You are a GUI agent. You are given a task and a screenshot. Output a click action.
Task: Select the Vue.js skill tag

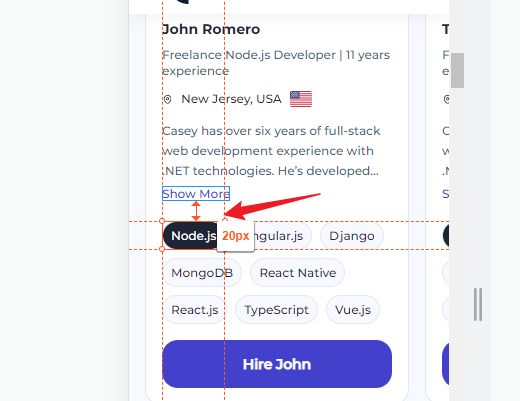[353, 310]
